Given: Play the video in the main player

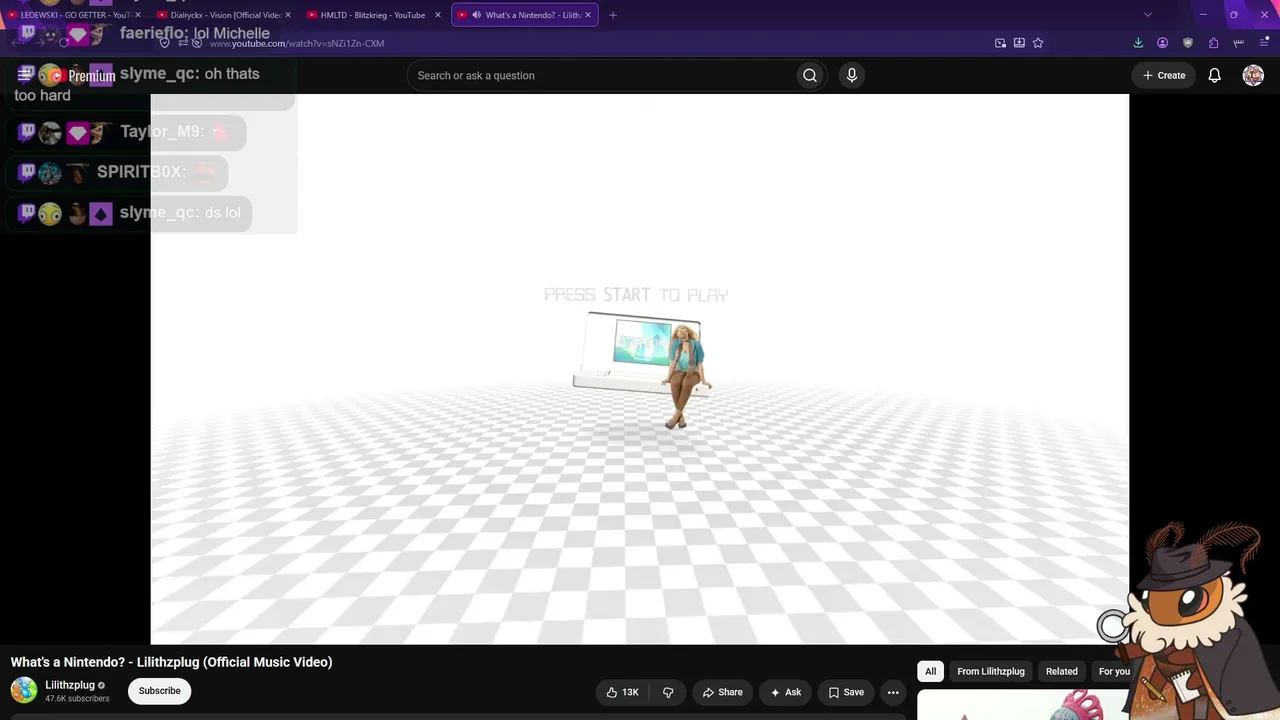Looking at the screenshot, I should (x=640, y=369).
